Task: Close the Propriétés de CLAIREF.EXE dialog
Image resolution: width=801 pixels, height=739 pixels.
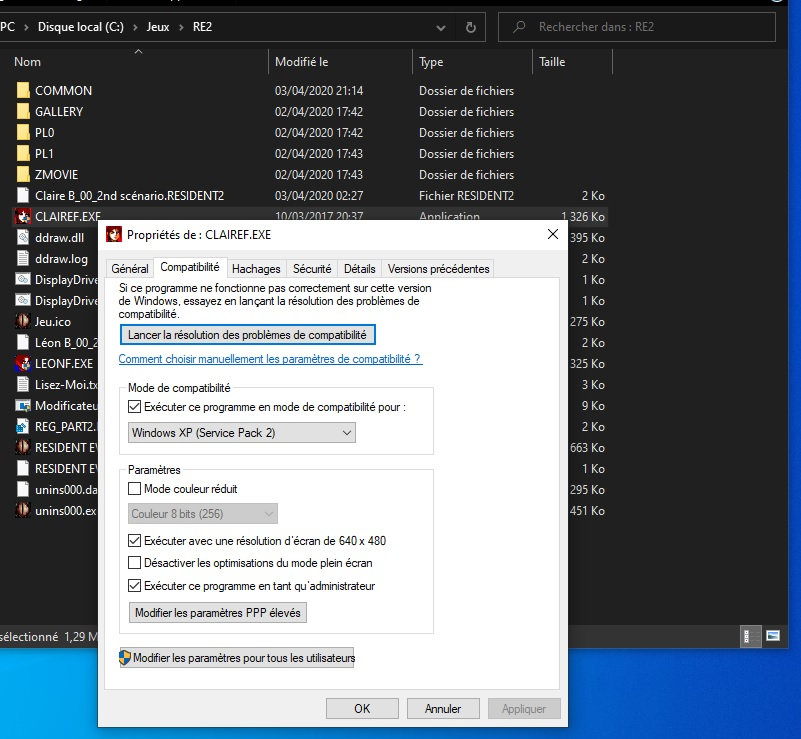Action: click(553, 234)
